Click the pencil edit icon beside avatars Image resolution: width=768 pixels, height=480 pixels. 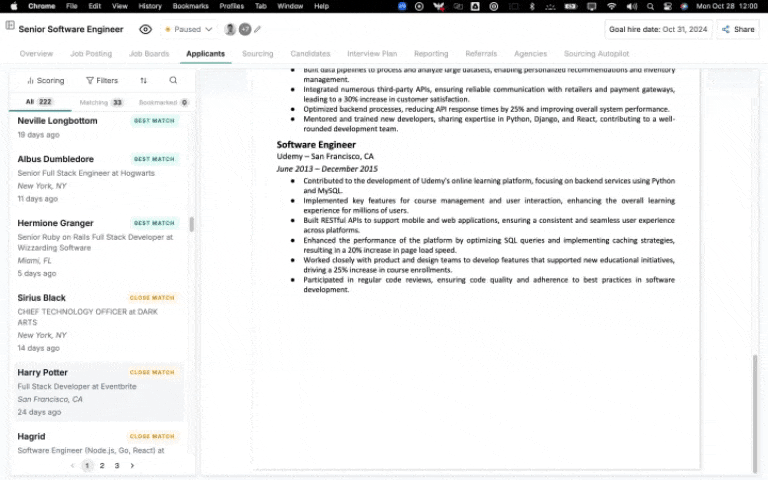(x=257, y=30)
